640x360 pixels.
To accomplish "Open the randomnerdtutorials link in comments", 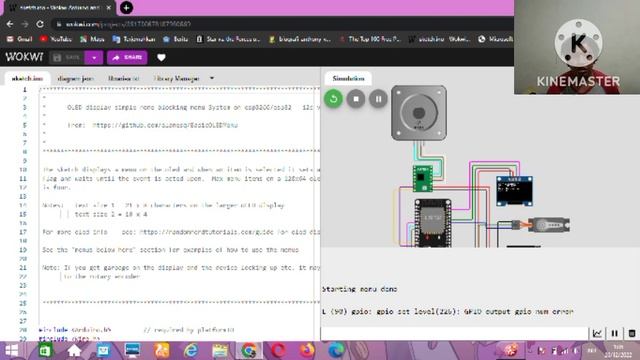I will coord(229,232).
